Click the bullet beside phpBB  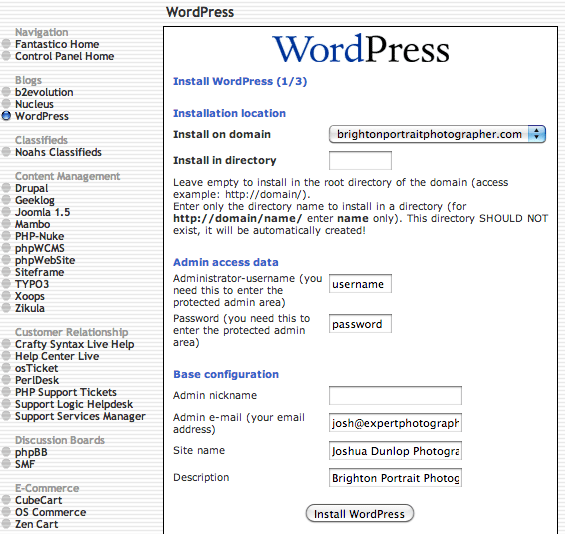[6, 452]
